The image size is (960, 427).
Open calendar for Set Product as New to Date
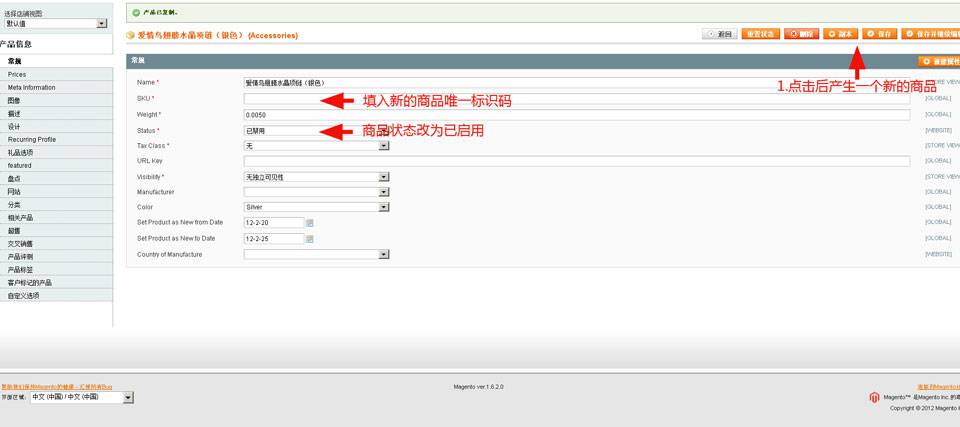[x=310, y=239]
